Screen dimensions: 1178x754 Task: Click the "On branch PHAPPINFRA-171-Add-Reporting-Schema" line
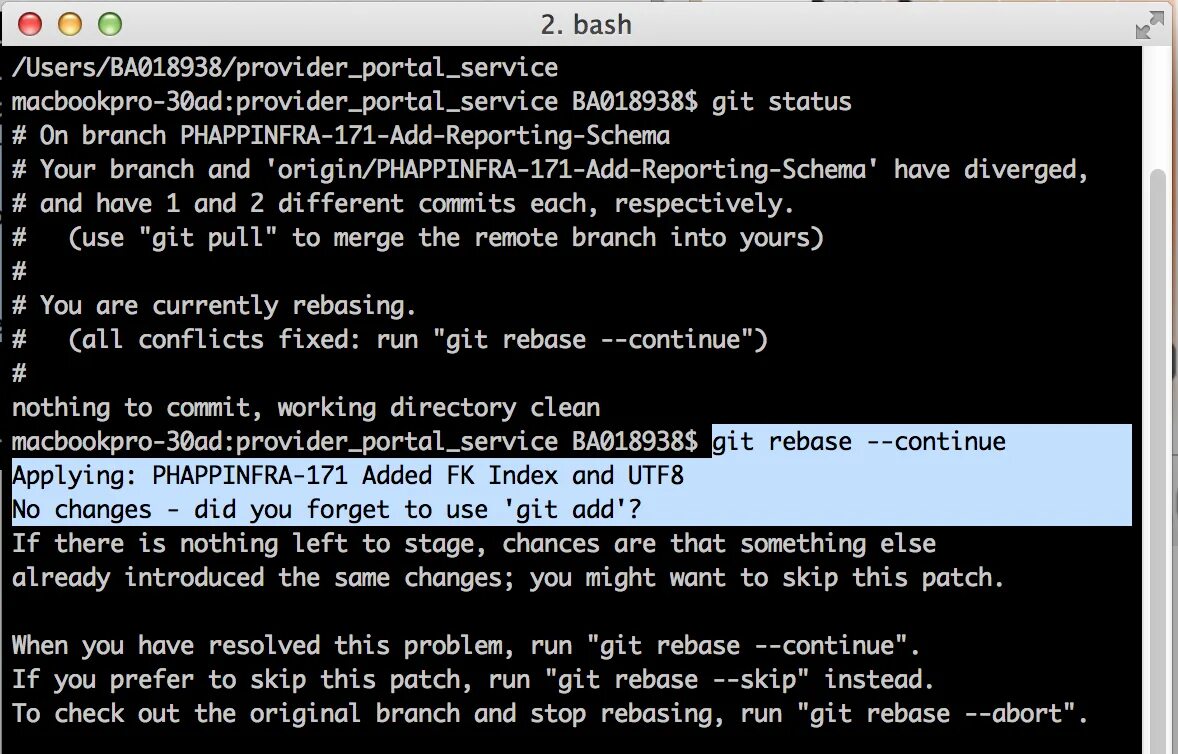(354, 135)
